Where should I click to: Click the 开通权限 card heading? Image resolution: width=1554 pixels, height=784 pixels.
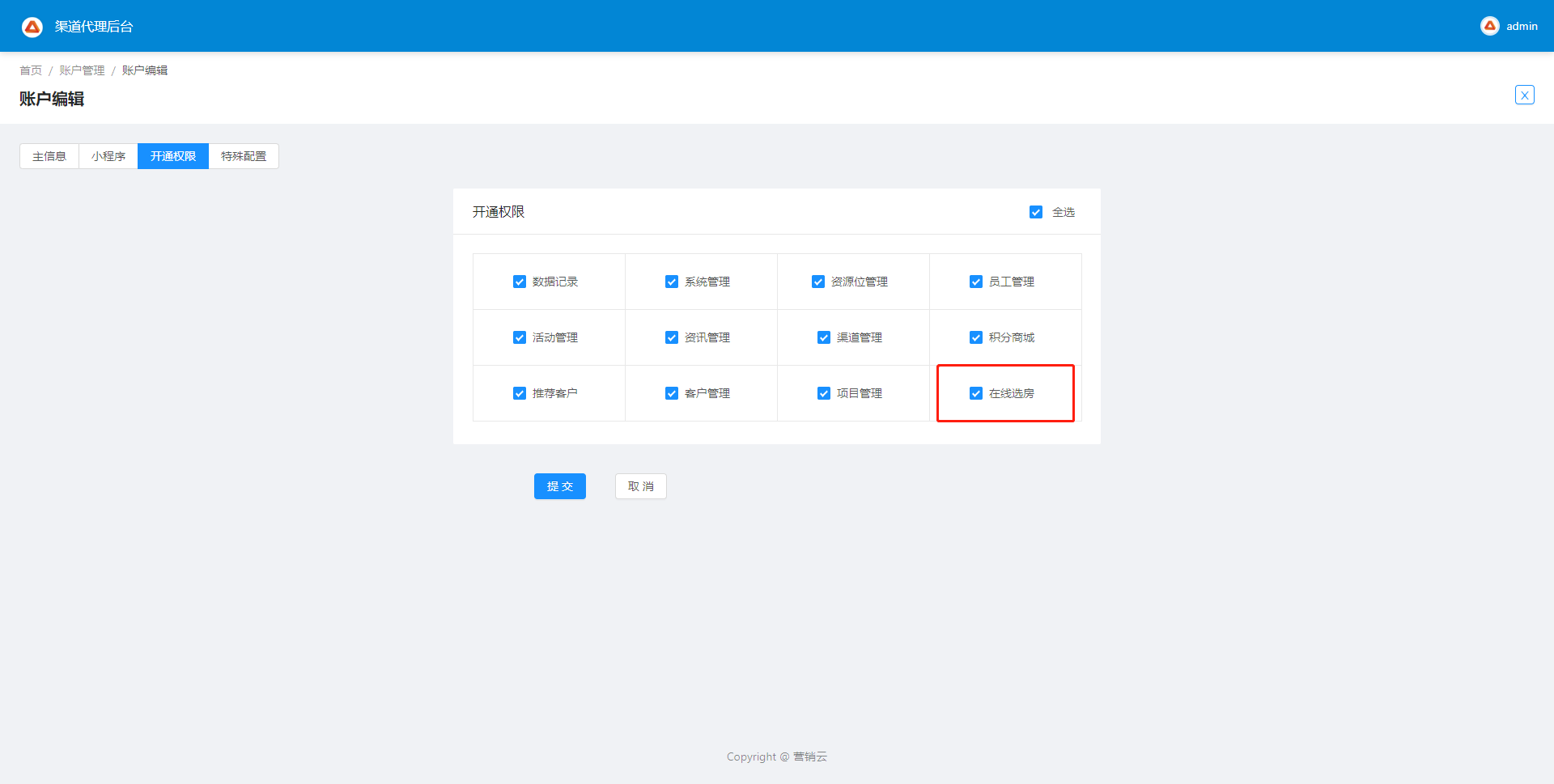tap(499, 212)
